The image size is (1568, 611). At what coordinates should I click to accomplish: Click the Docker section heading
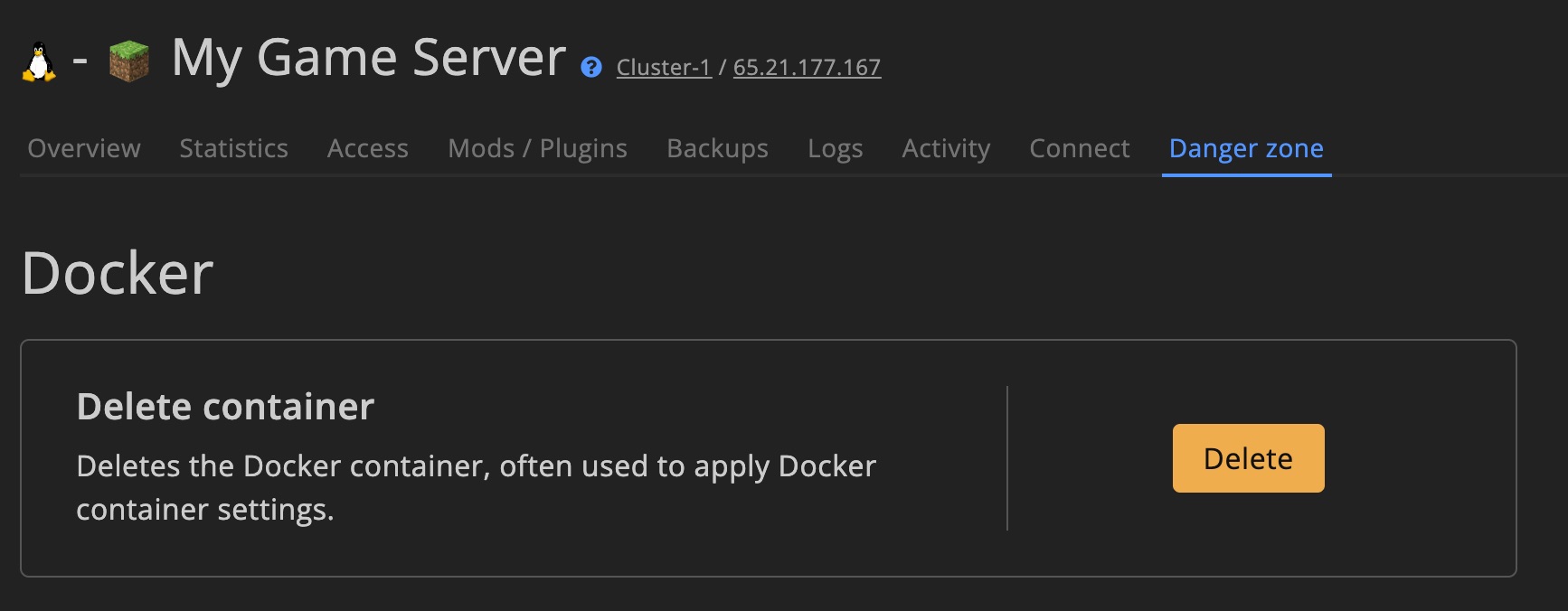[x=118, y=271]
